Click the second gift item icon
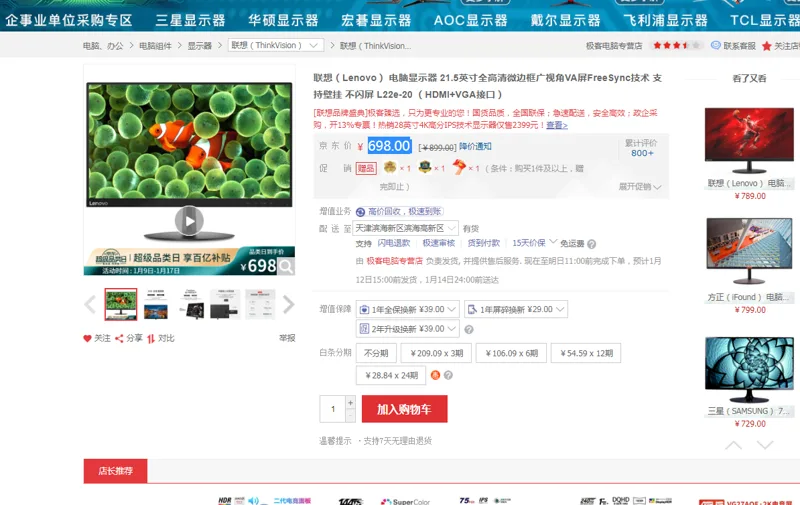Screen dimensions: 800x505 (425, 167)
